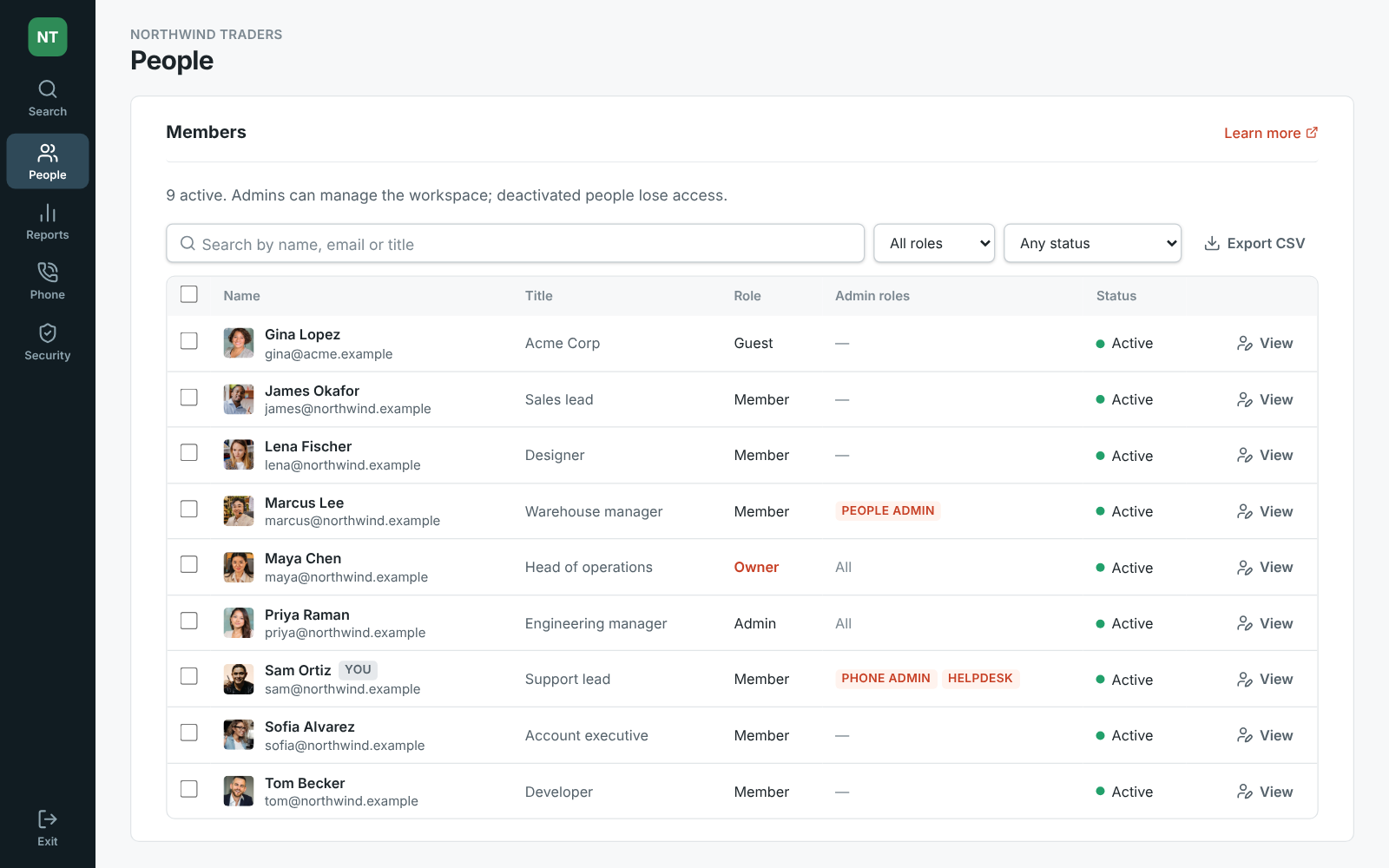Click Marcus Lee's avatar
This screenshot has height=868, width=1389.
pos(239,511)
